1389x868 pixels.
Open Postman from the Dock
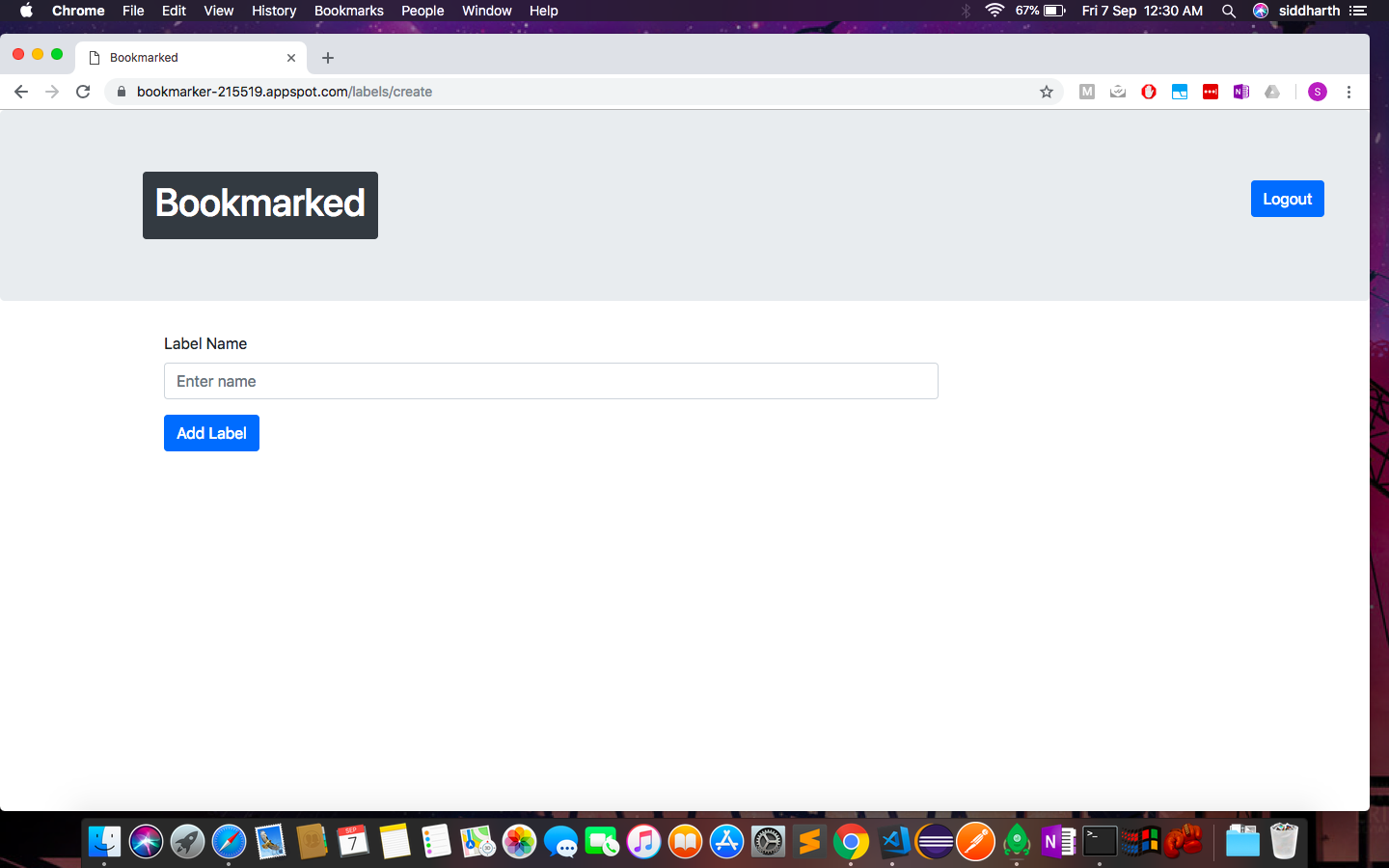pyautogui.click(x=975, y=842)
